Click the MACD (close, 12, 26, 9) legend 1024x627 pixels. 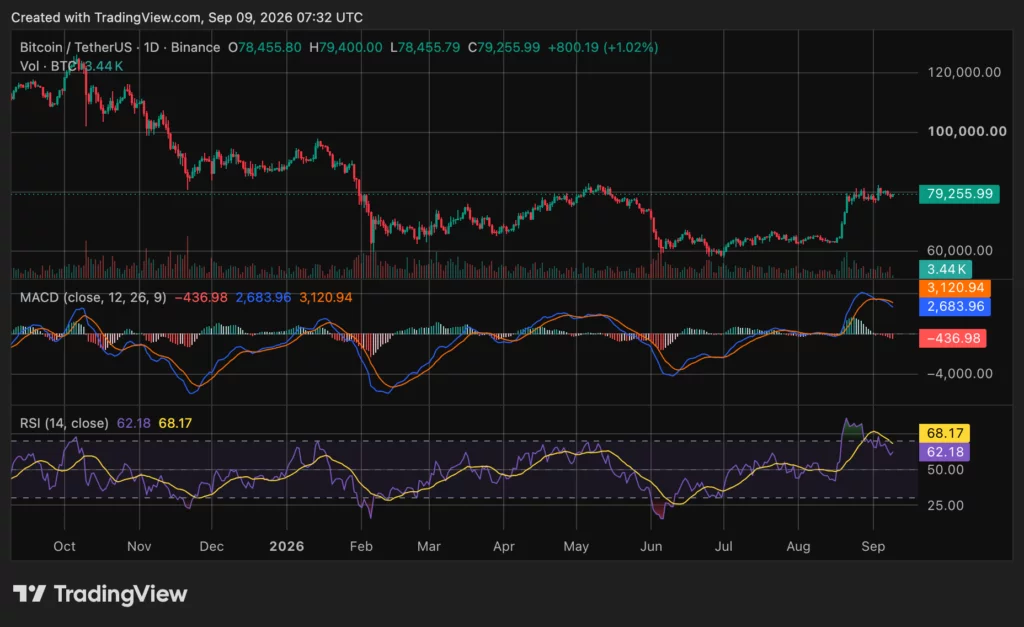[93, 298]
